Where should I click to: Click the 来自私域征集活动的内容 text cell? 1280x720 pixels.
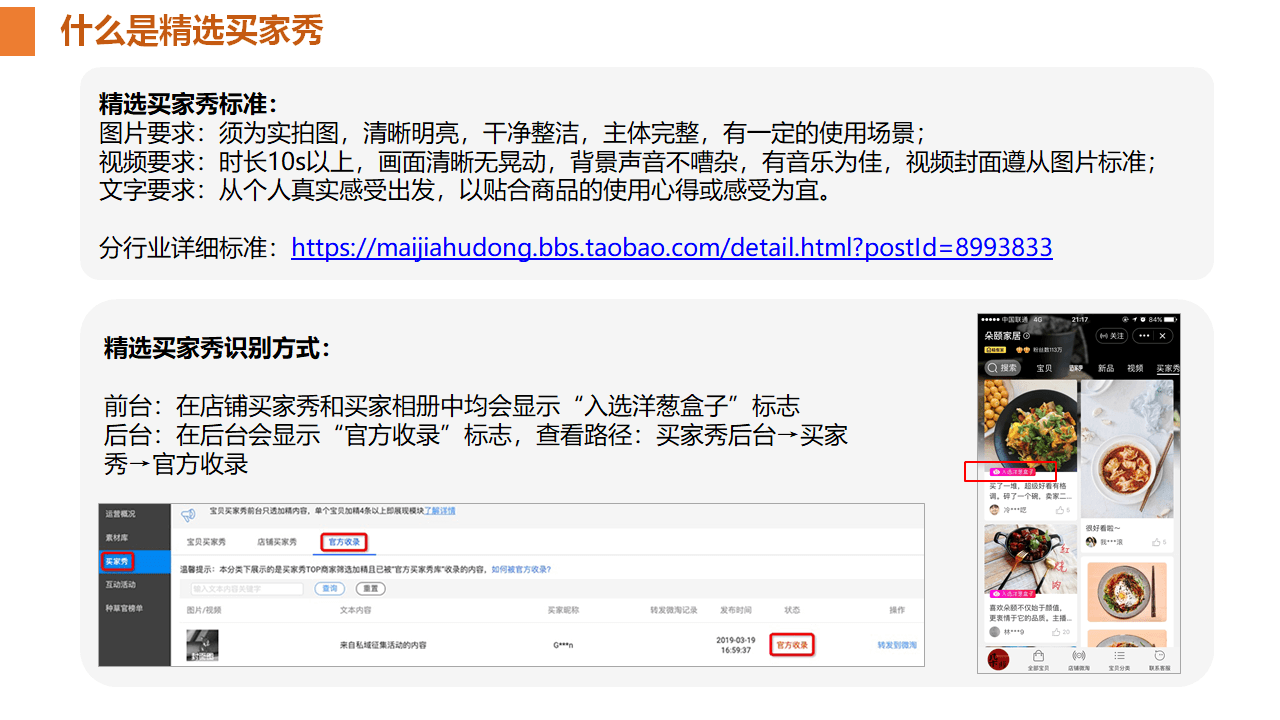(383, 645)
